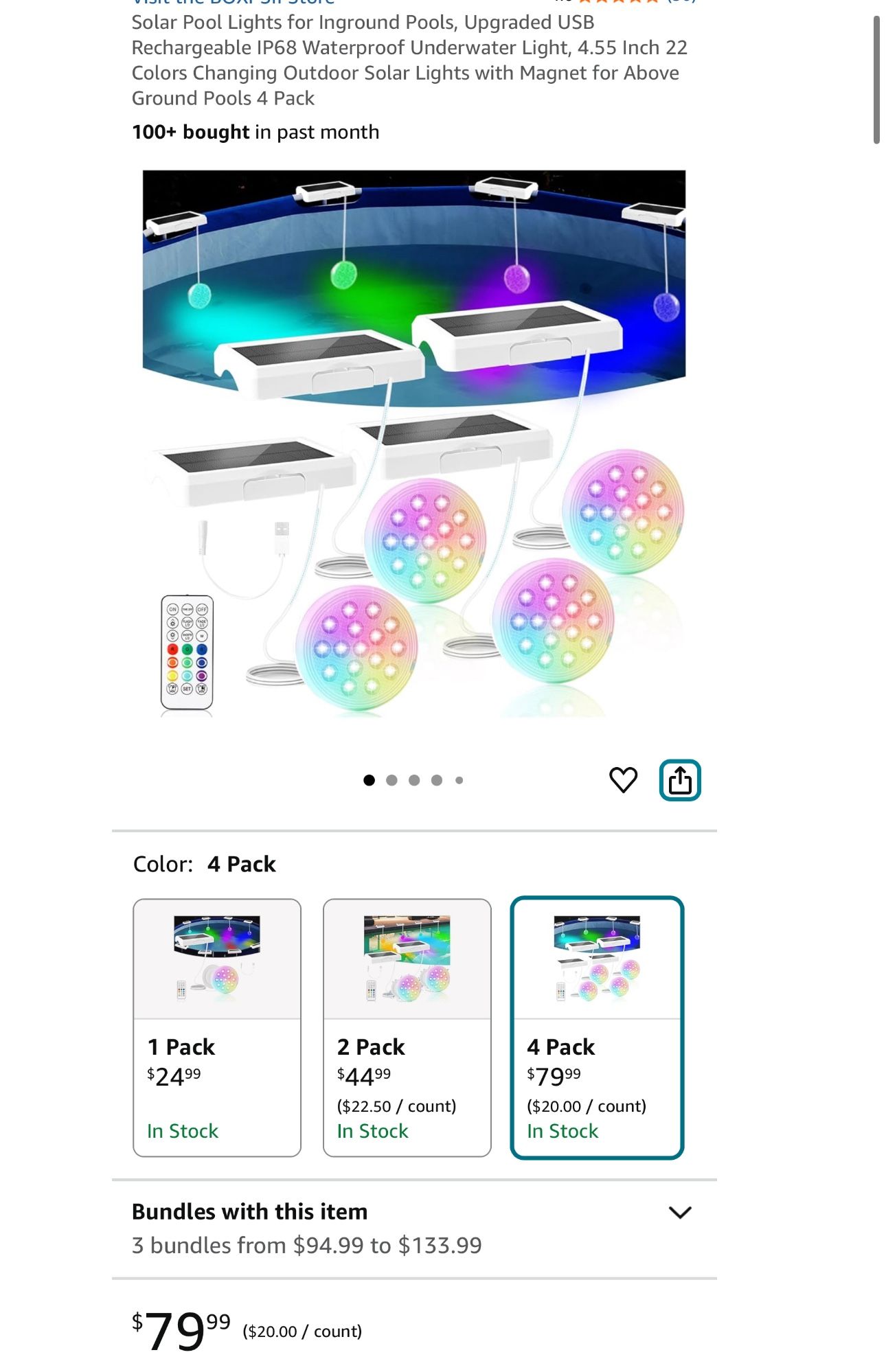Click the page scrollbar thumb

click(876, 80)
